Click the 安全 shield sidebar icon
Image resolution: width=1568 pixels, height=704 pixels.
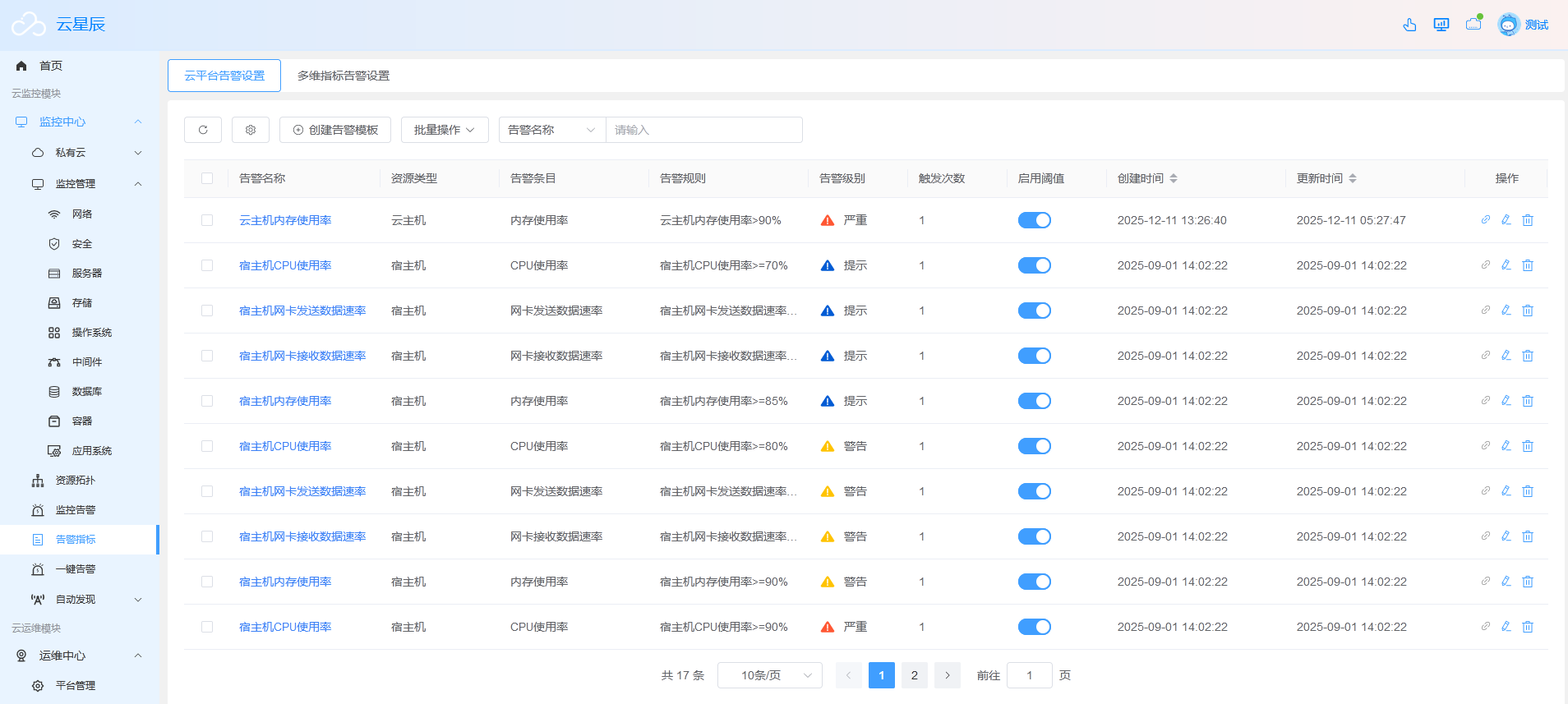(54, 244)
